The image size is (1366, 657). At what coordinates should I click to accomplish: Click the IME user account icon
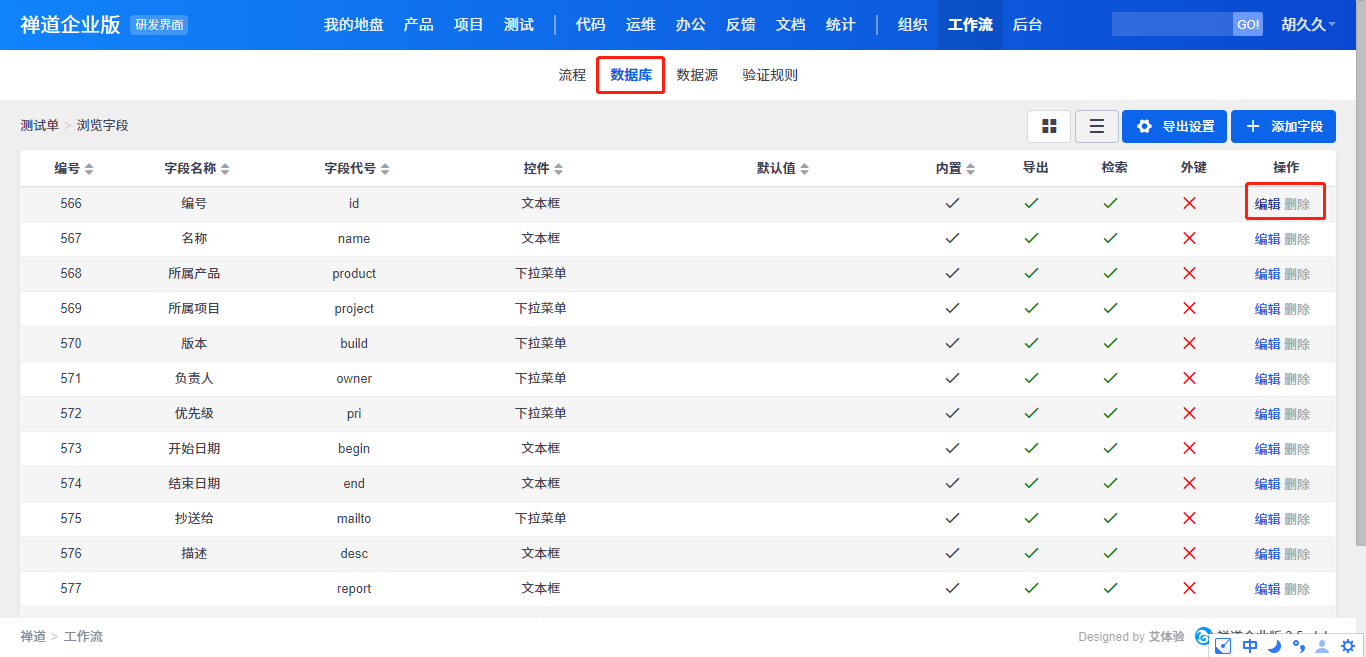click(x=1323, y=646)
